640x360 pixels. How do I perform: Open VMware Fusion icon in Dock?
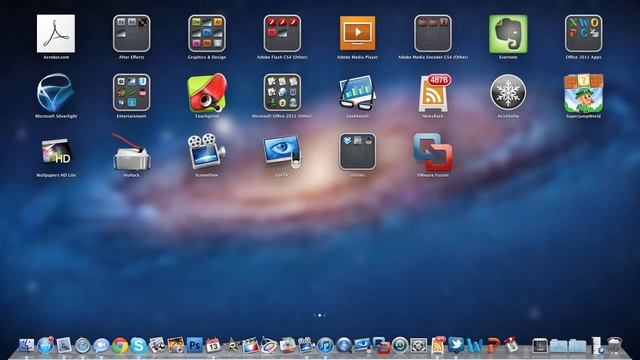pos(381,345)
